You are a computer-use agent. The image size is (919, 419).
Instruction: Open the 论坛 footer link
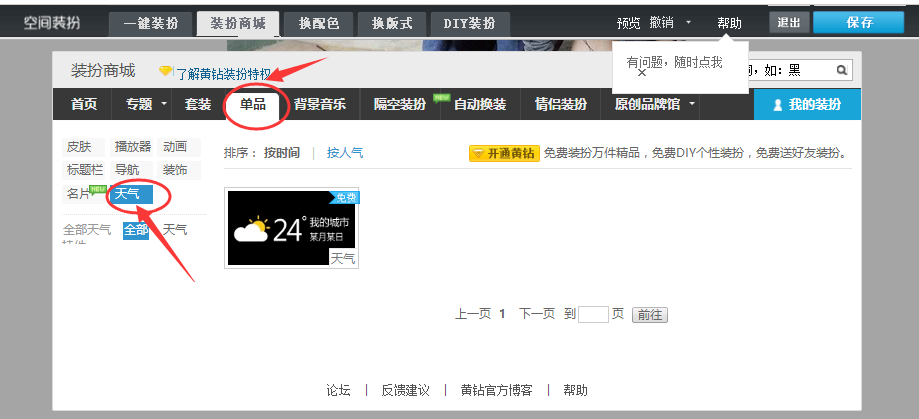(338, 390)
